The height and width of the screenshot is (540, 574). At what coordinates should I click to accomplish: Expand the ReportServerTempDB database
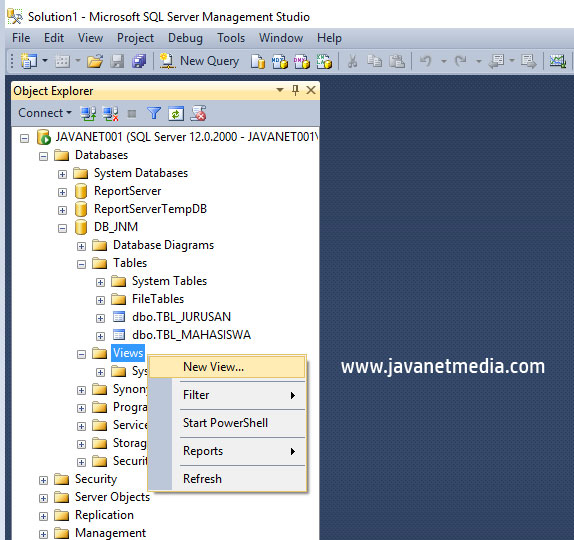(63, 210)
